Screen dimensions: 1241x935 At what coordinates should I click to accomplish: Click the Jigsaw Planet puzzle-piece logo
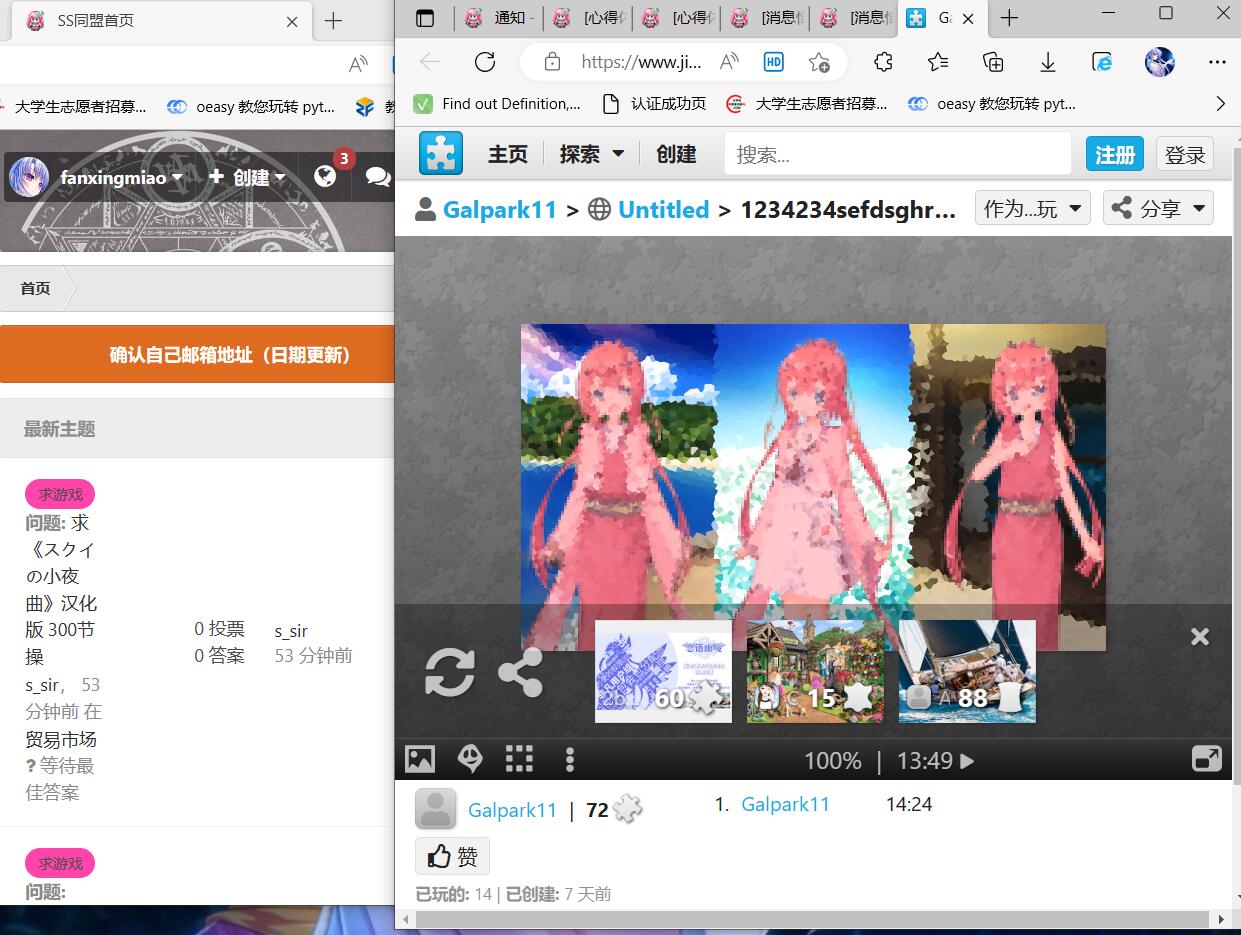point(441,154)
